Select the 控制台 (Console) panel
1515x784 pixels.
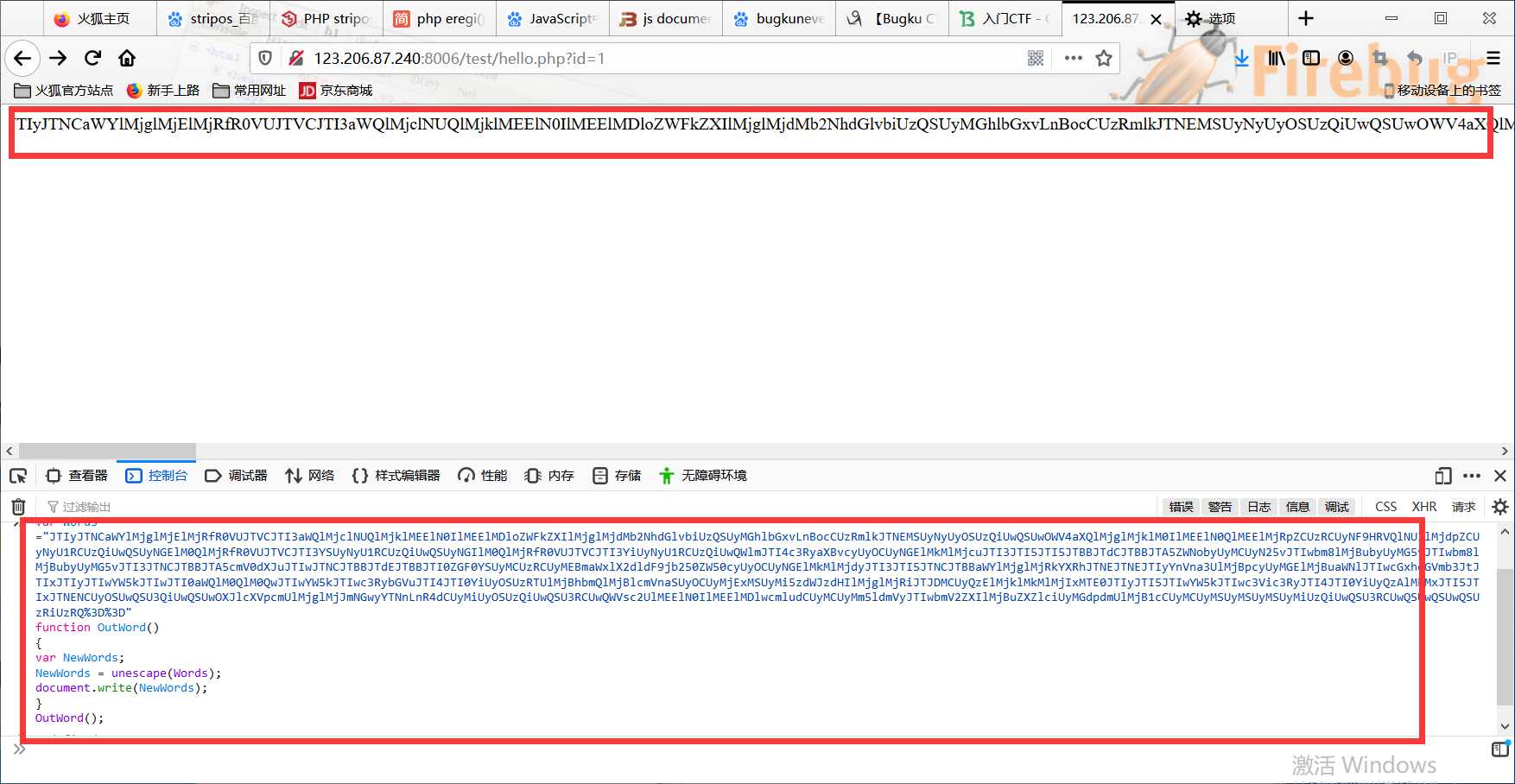[x=156, y=476]
